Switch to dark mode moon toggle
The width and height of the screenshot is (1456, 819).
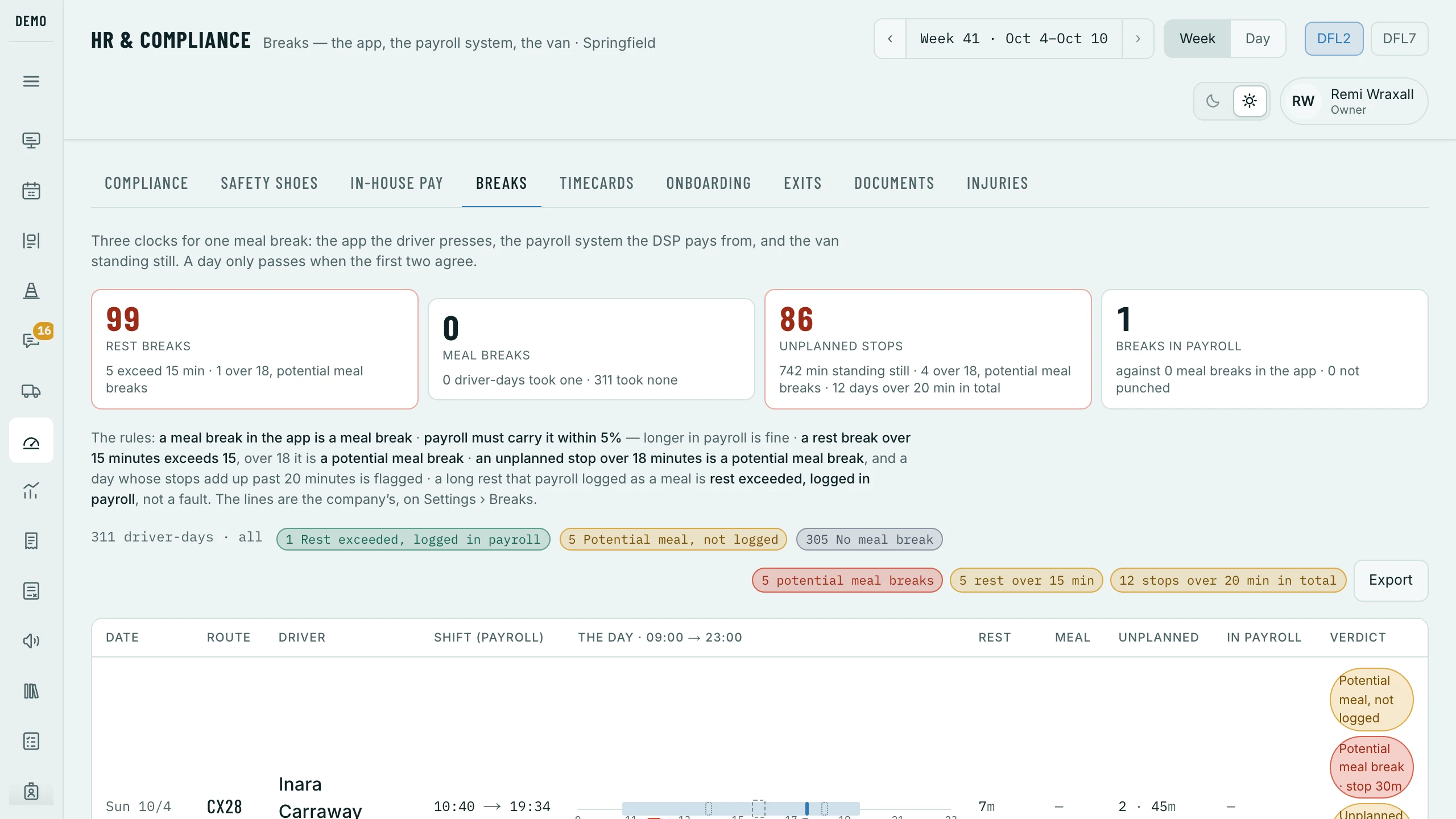[x=1213, y=101]
